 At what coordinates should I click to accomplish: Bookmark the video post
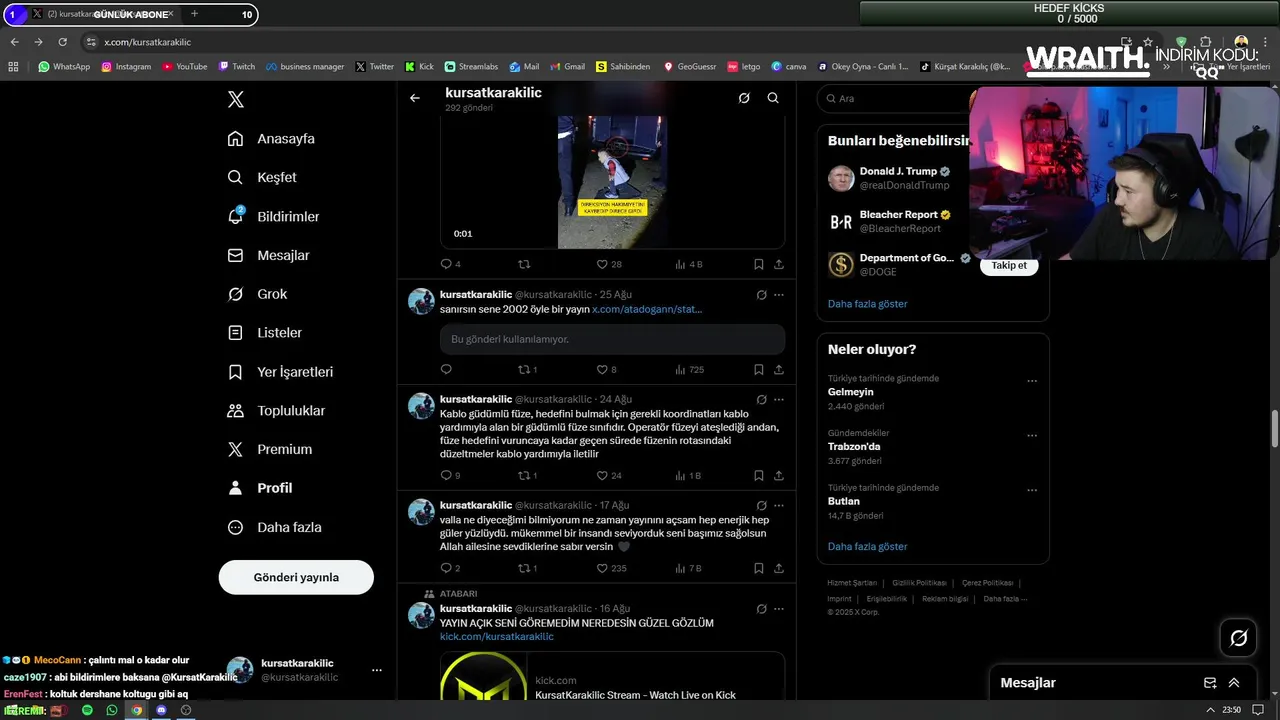758,264
